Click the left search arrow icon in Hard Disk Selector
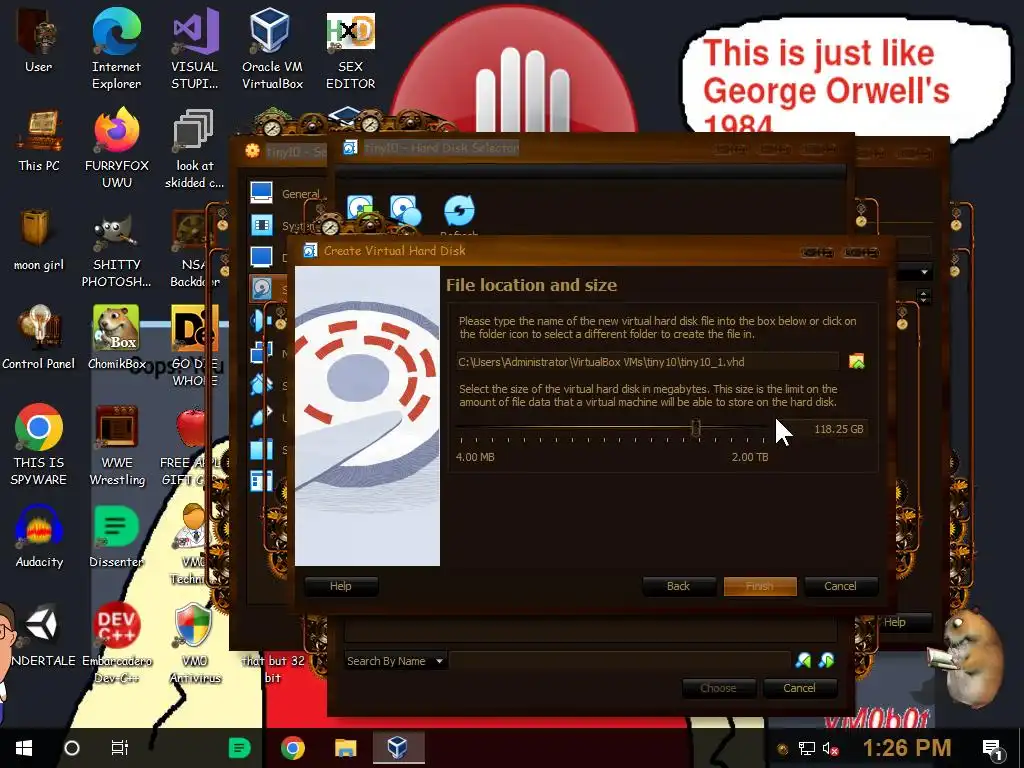This screenshot has width=1024, height=768. [x=803, y=660]
